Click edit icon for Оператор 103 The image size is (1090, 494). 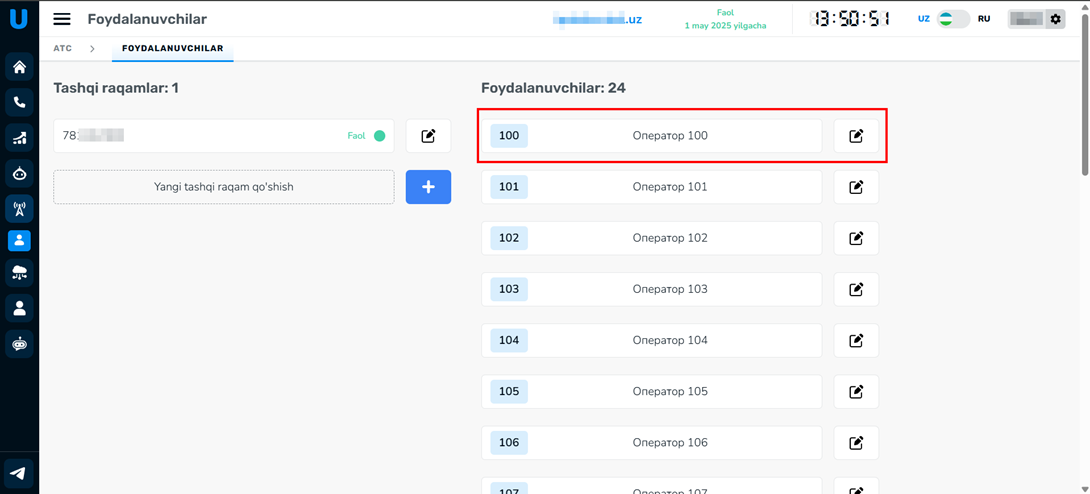[x=856, y=289]
